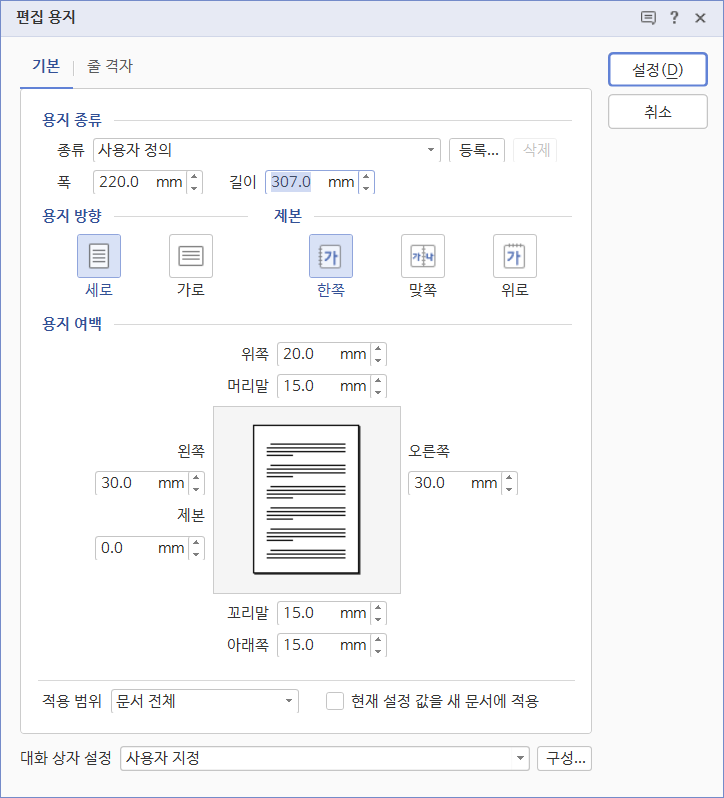Click the 위쪽 margin field showing 20.0
The image size is (724, 798).
[x=324, y=354]
